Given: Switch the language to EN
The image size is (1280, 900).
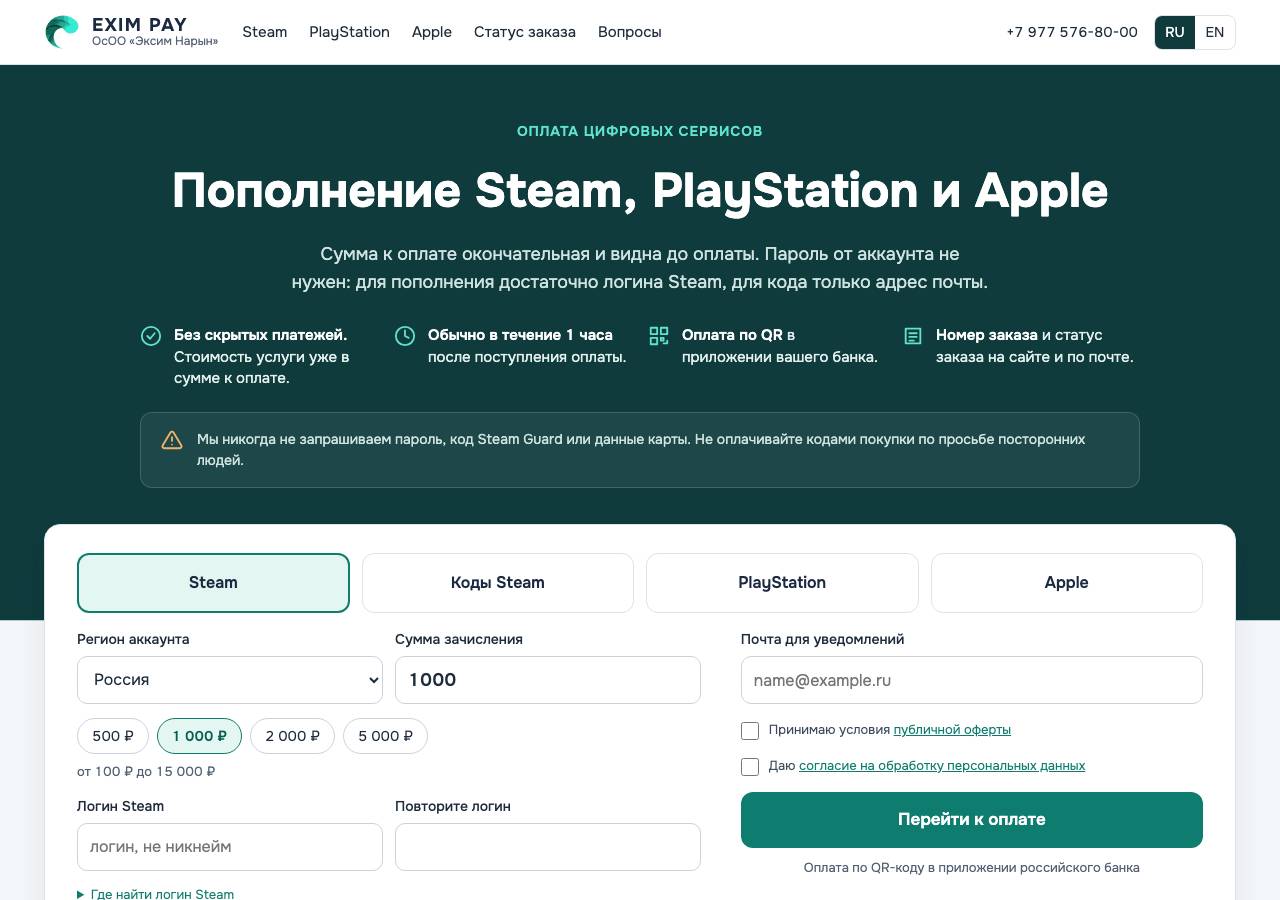Looking at the screenshot, I should (x=1215, y=32).
